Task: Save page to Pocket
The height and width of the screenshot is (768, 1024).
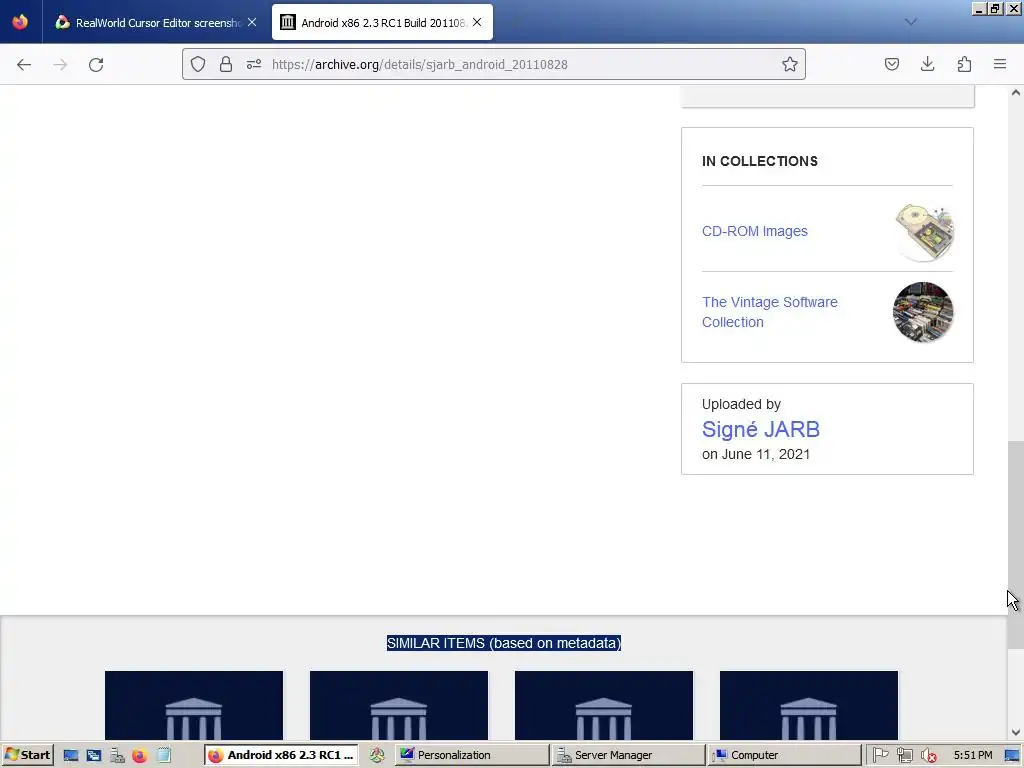Action: (891, 64)
